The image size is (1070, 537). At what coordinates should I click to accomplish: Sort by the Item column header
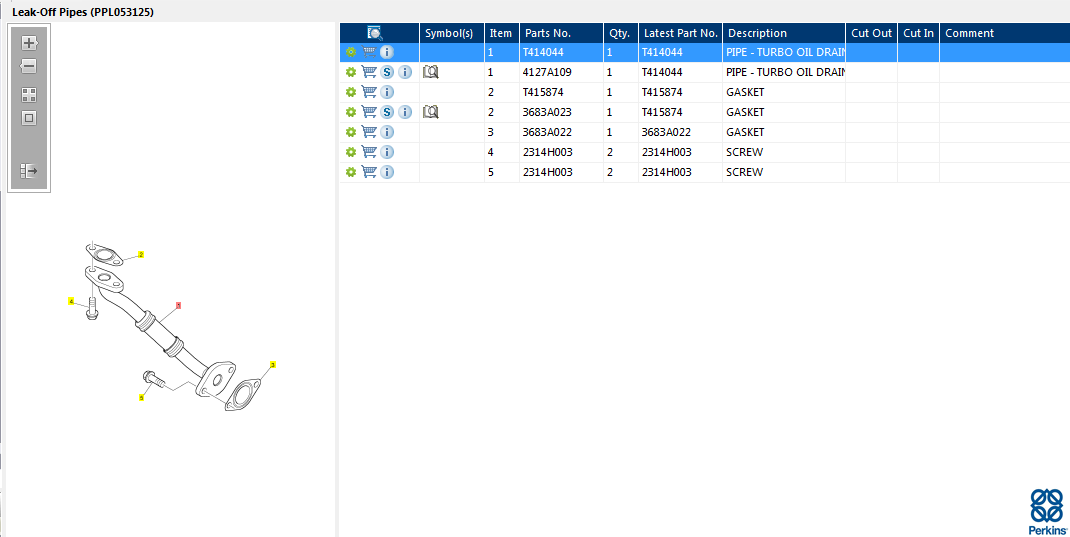coord(502,33)
